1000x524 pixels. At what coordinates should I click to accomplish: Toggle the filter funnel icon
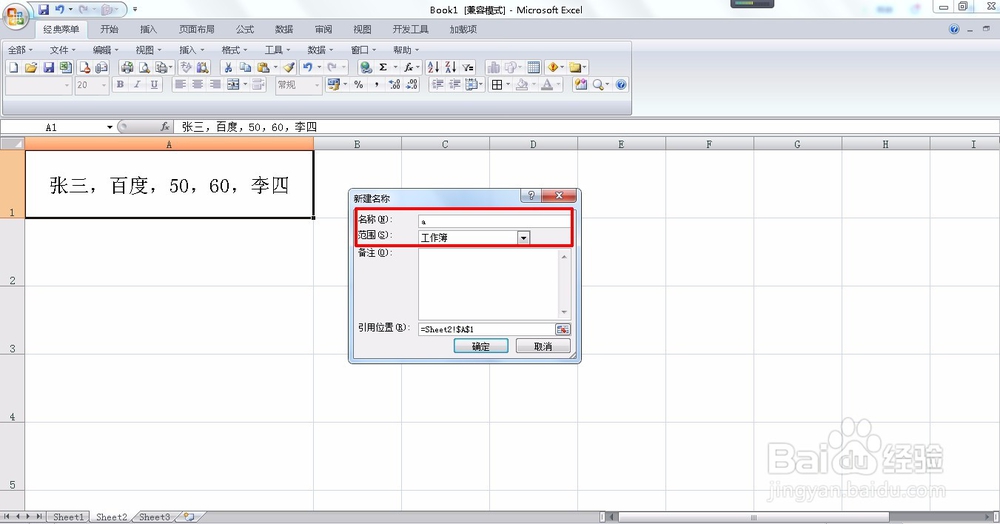[468, 67]
